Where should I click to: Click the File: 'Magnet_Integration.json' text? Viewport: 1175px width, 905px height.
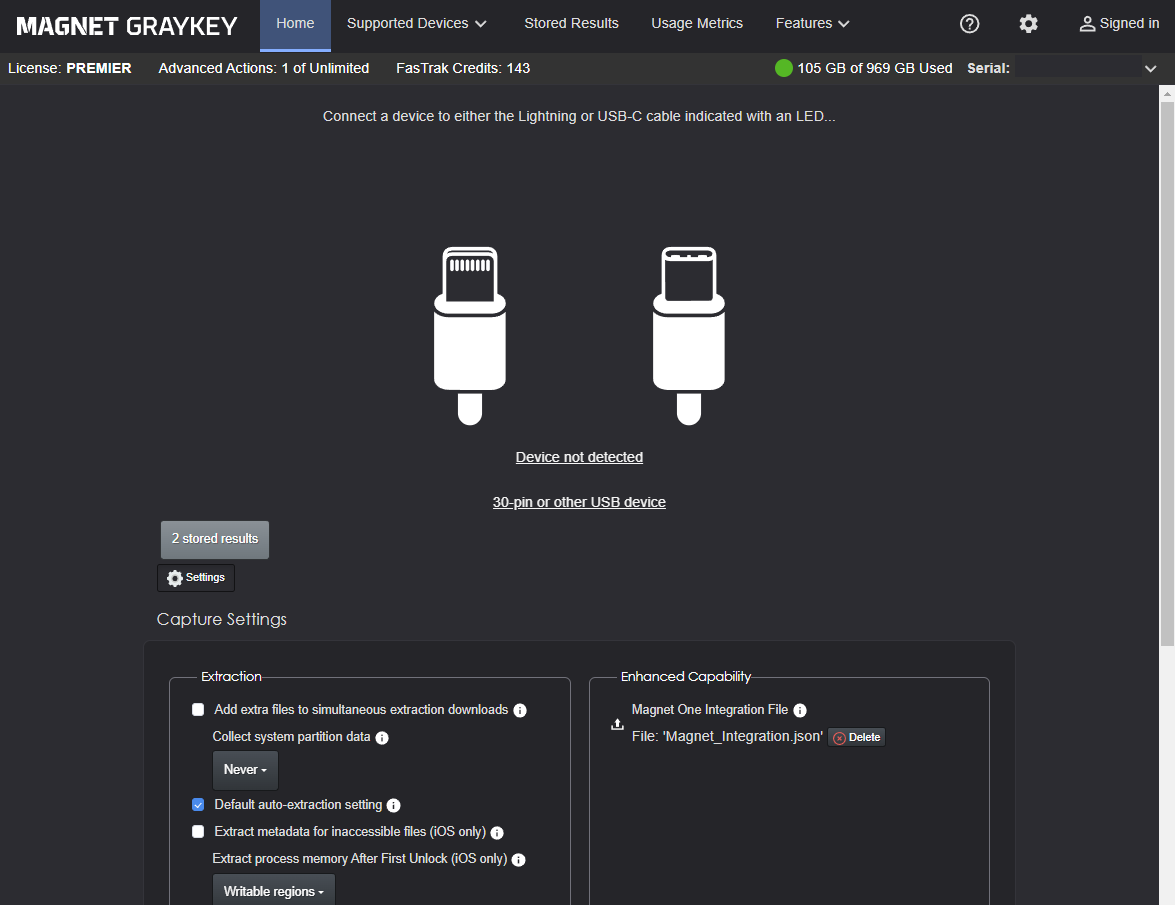(727, 736)
